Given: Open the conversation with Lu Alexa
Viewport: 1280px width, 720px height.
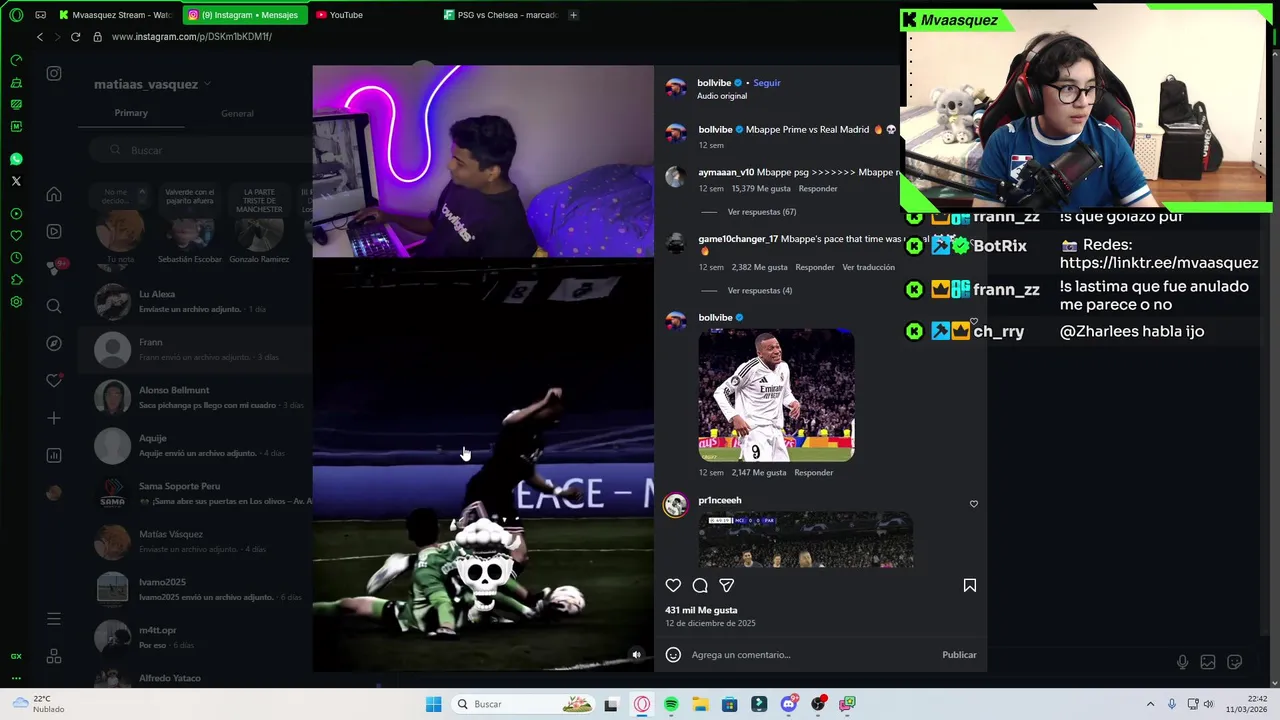Looking at the screenshot, I should 195,301.
